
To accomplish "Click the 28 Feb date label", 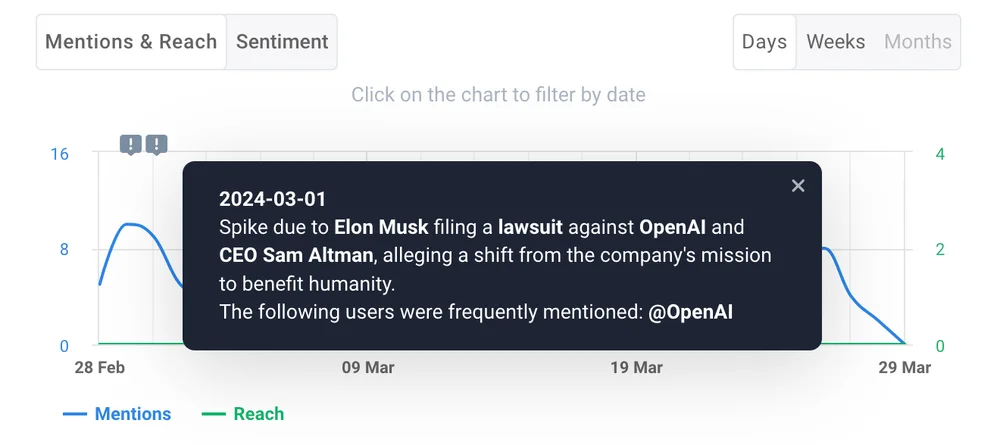I will (x=100, y=368).
